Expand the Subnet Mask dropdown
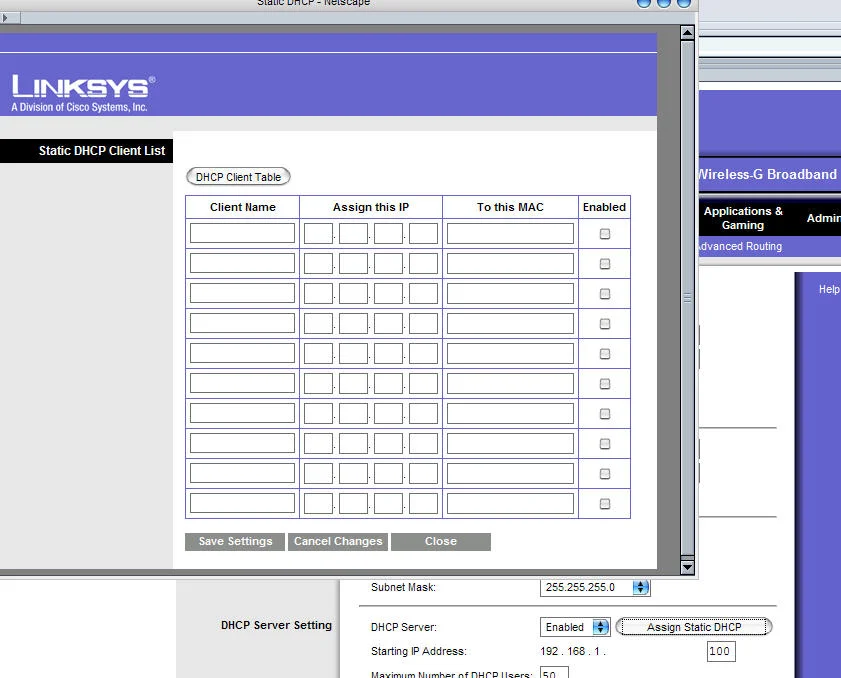This screenshot has width=841, height=678. point(641,587)
